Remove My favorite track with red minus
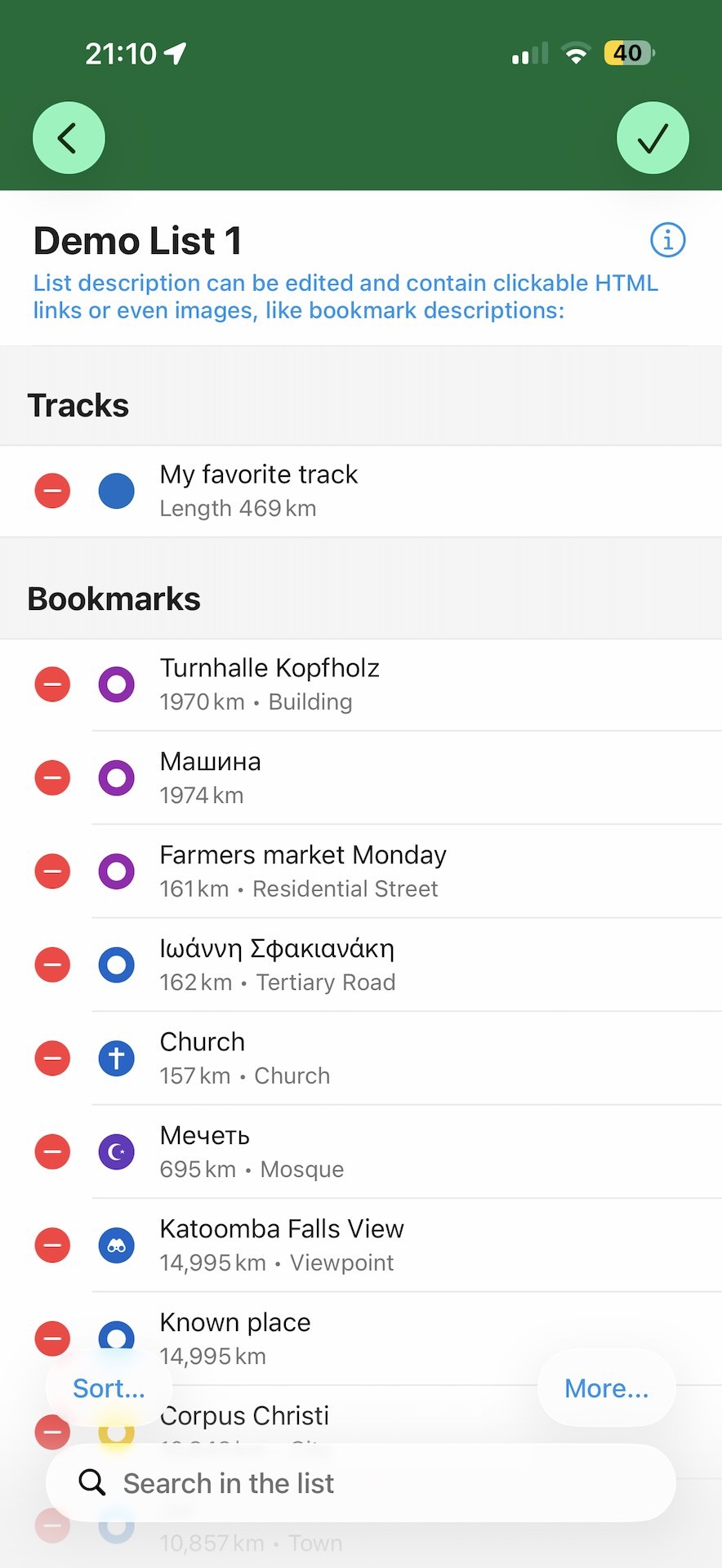The width and height of the screenshot is (722, 1568). [52, 491]
